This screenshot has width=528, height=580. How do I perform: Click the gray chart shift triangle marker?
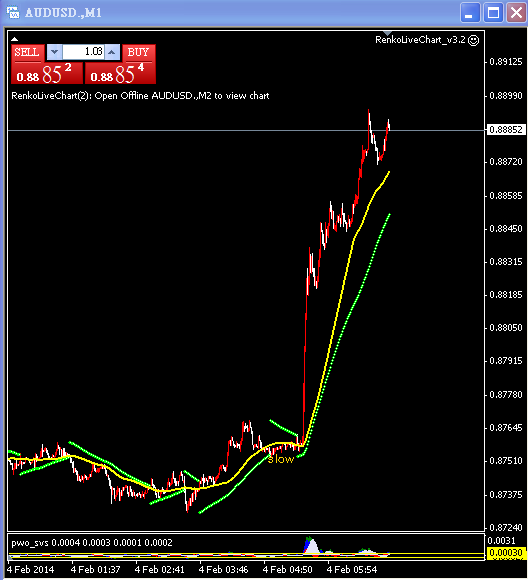pos(387,33)
